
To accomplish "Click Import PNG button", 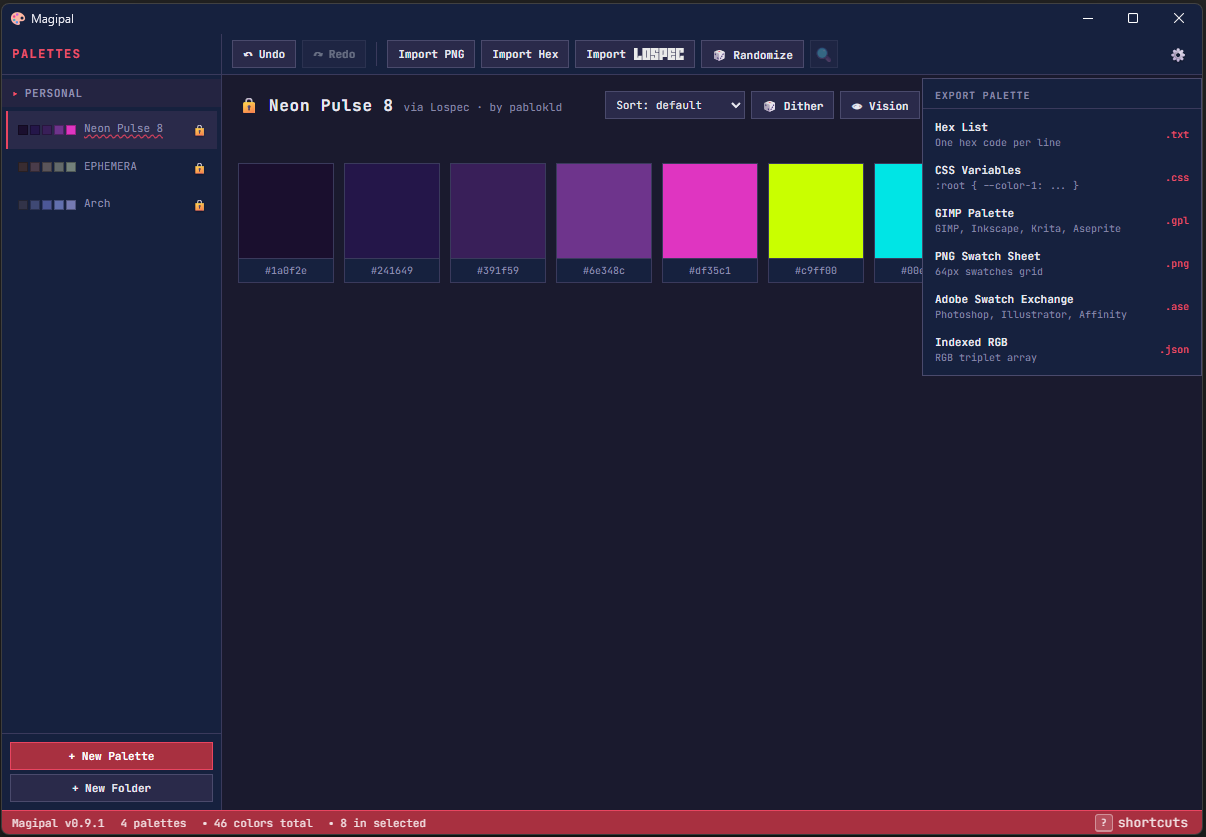I will click(431, 54).
